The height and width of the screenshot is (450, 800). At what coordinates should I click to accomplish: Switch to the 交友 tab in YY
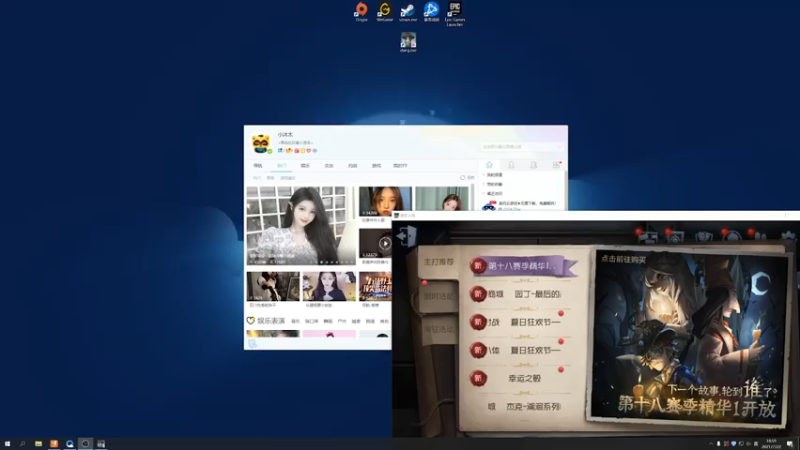tap(329, 165)
